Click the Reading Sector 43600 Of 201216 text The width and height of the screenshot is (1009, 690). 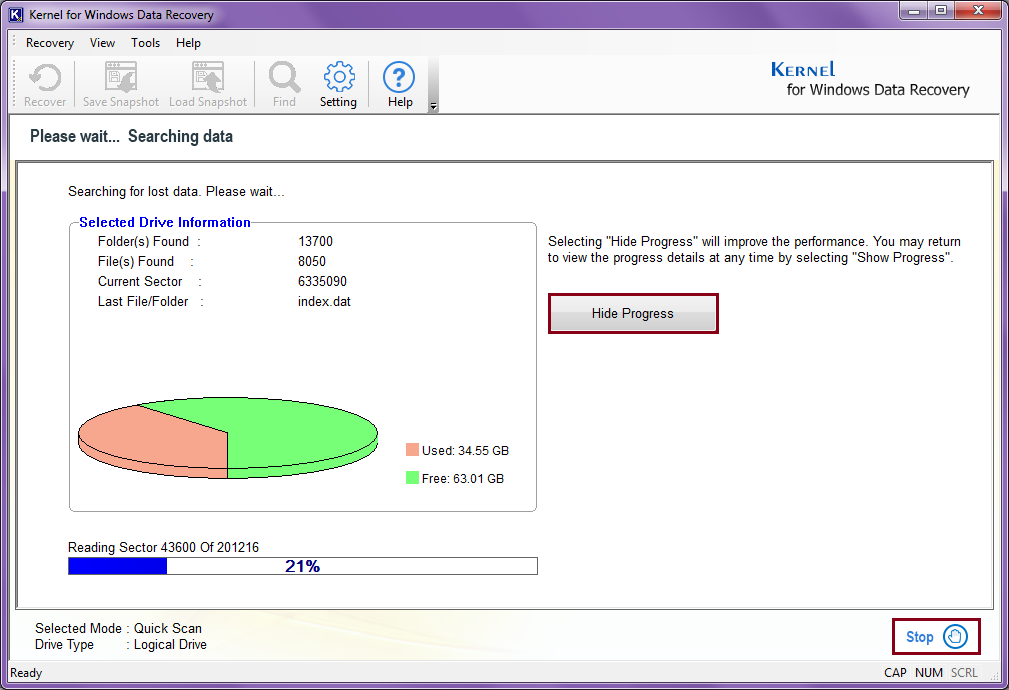click(163, 547)
